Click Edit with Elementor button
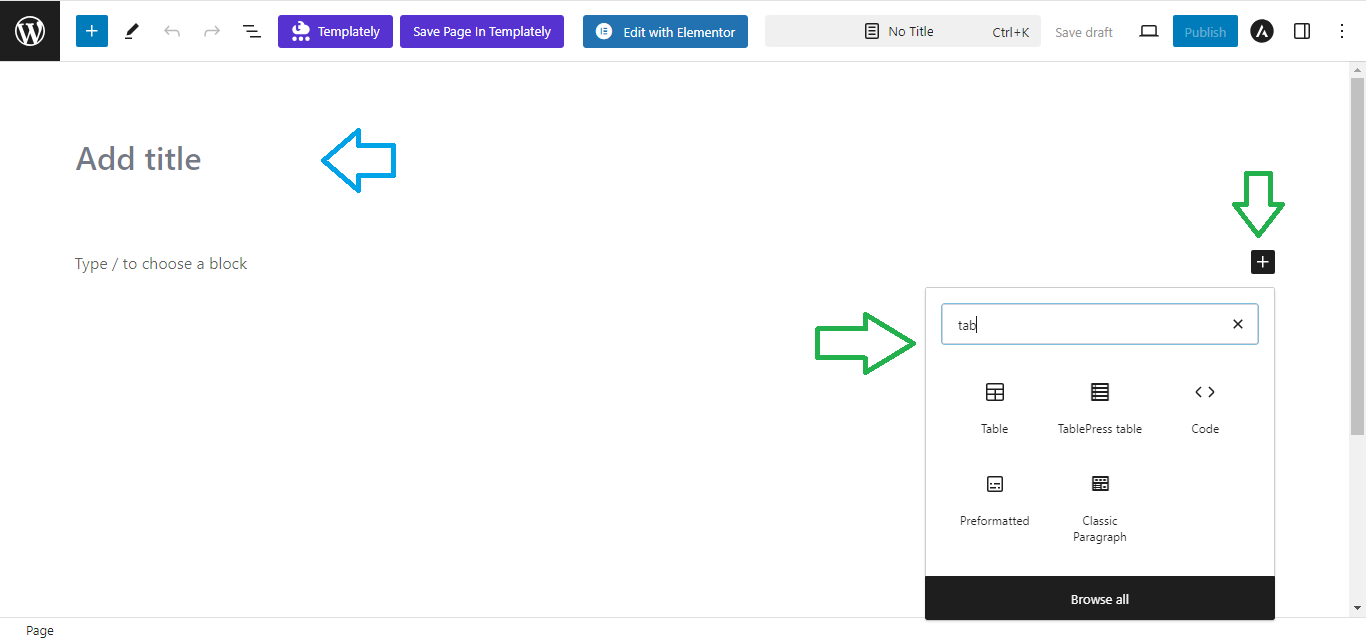This screenshot has height=640, width=1366. tap(665, 31)
